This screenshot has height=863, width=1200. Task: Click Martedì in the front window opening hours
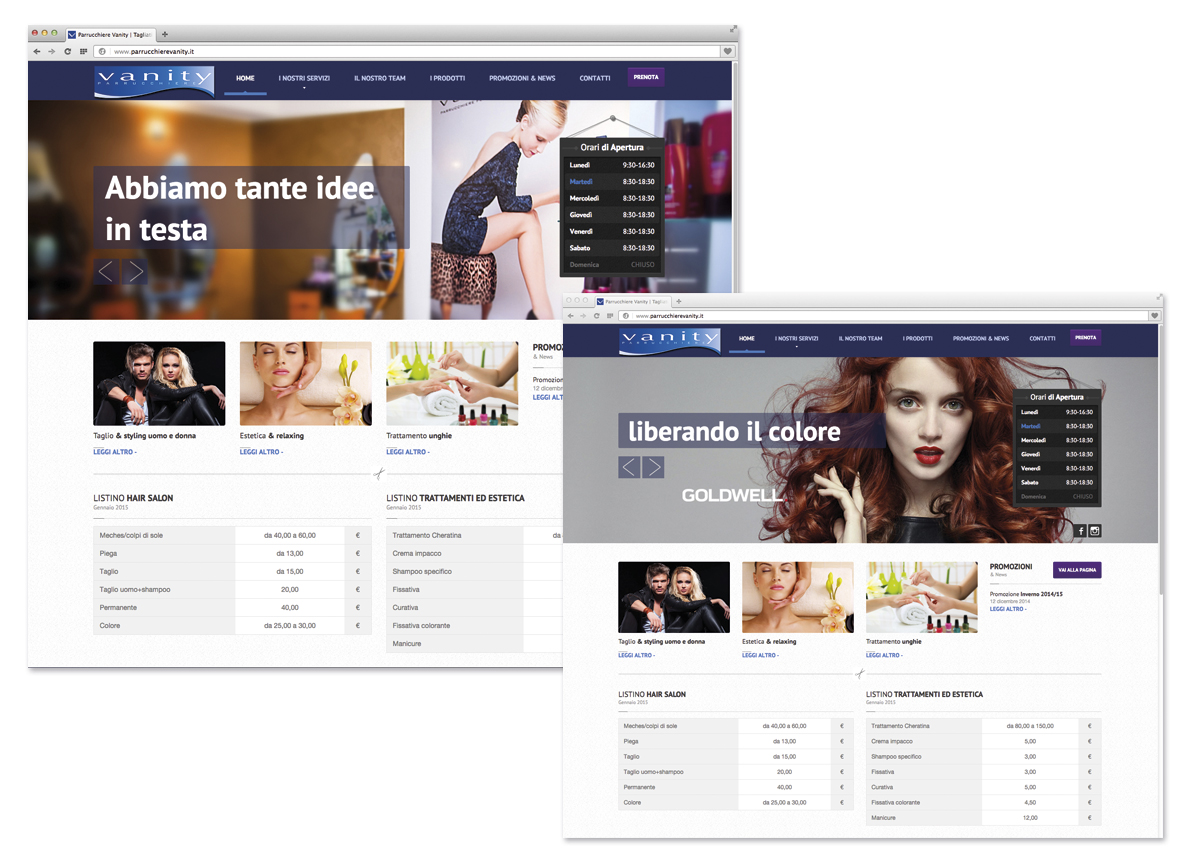tap(1056, 426)
